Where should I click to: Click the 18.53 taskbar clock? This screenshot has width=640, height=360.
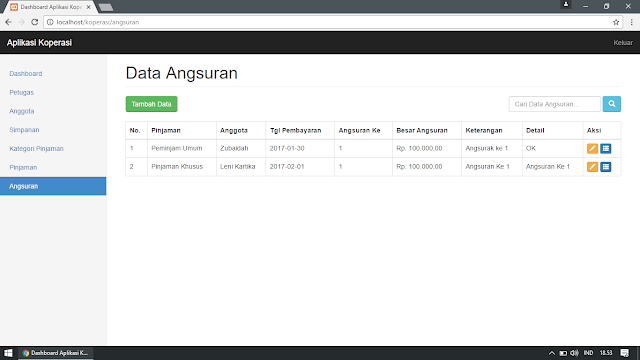point(606,353)
